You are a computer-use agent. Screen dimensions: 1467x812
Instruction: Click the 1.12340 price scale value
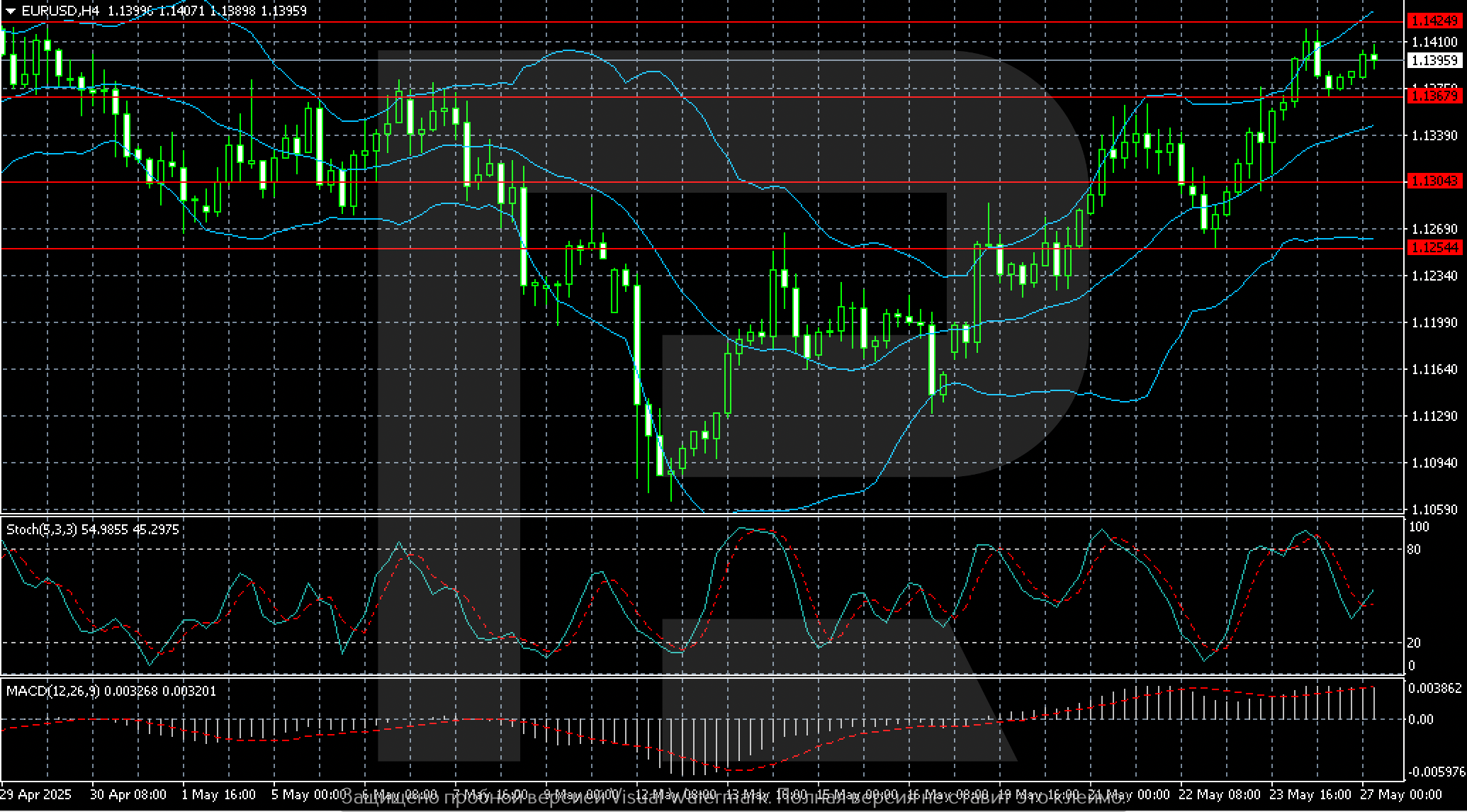click(1434, 276)
